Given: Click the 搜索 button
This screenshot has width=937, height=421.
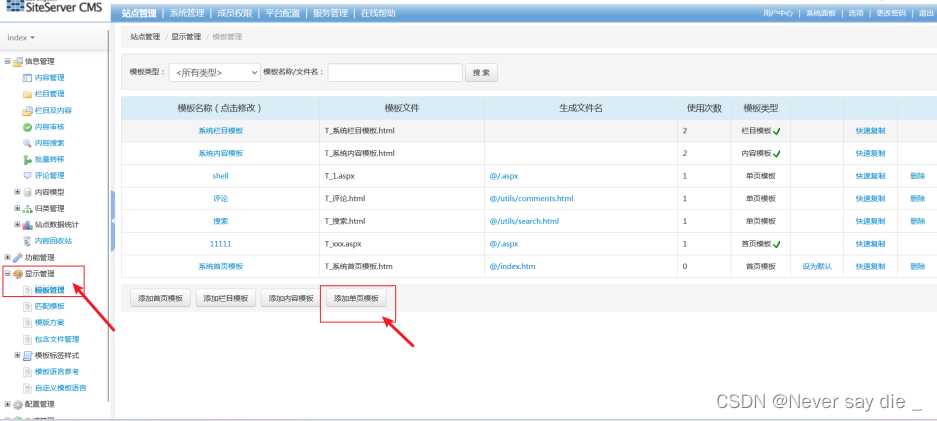Looking at the screenshot, I should tap(481, 72).
